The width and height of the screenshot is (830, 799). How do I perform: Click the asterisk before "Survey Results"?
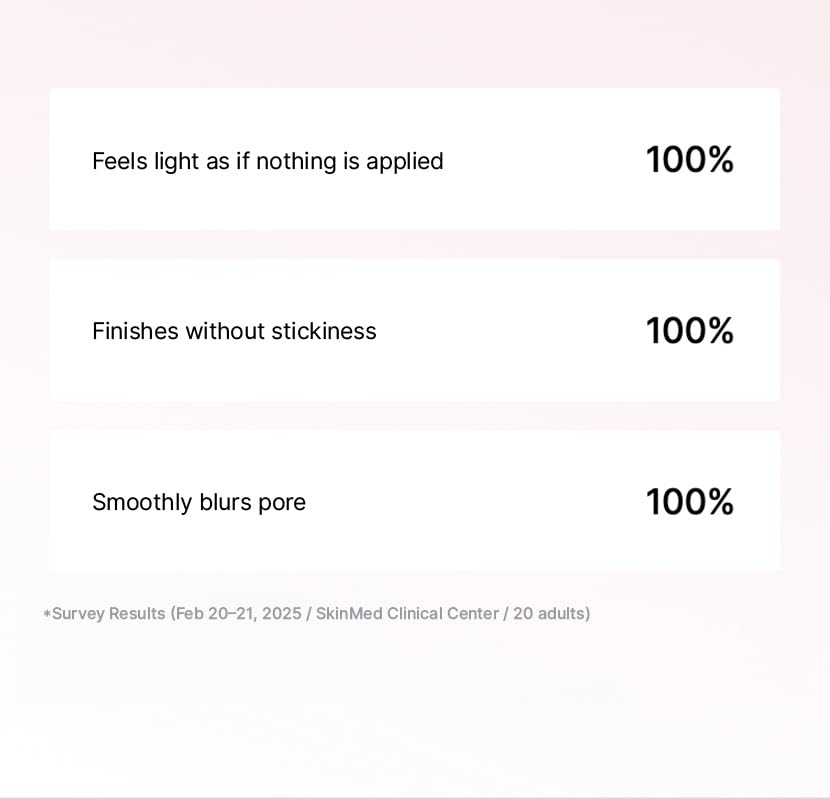pyautogui.click(x=47, y=614)
